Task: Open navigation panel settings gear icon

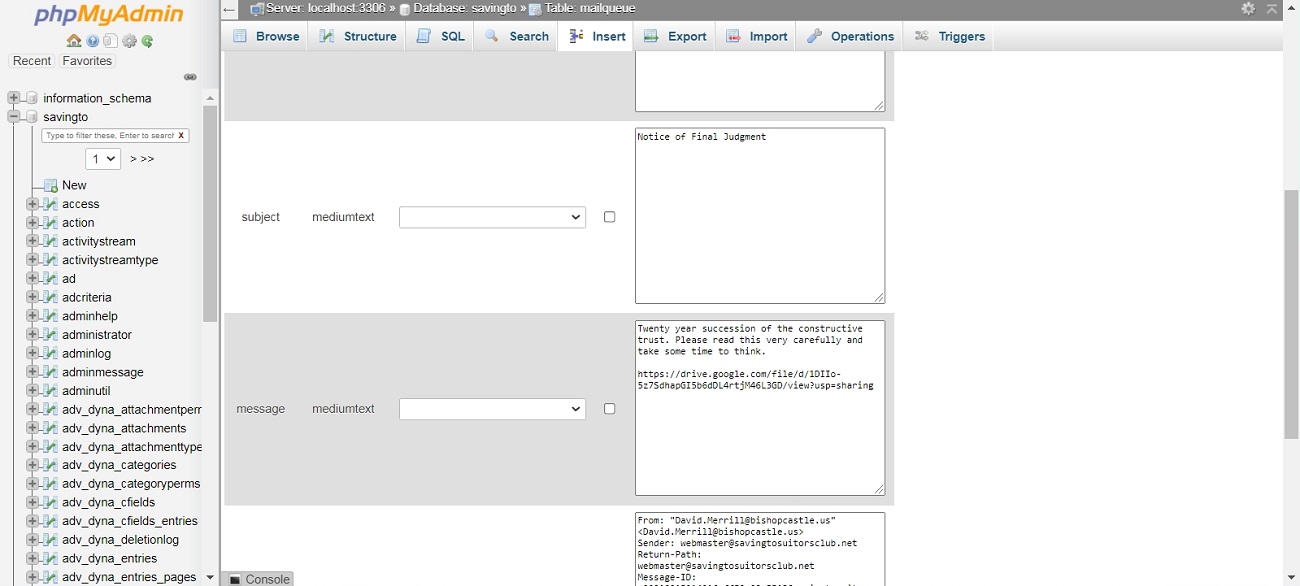Action: coord(129,41)
